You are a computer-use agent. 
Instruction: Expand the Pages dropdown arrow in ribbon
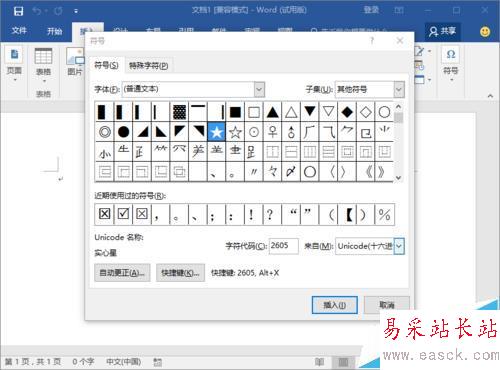coord(15,80)
